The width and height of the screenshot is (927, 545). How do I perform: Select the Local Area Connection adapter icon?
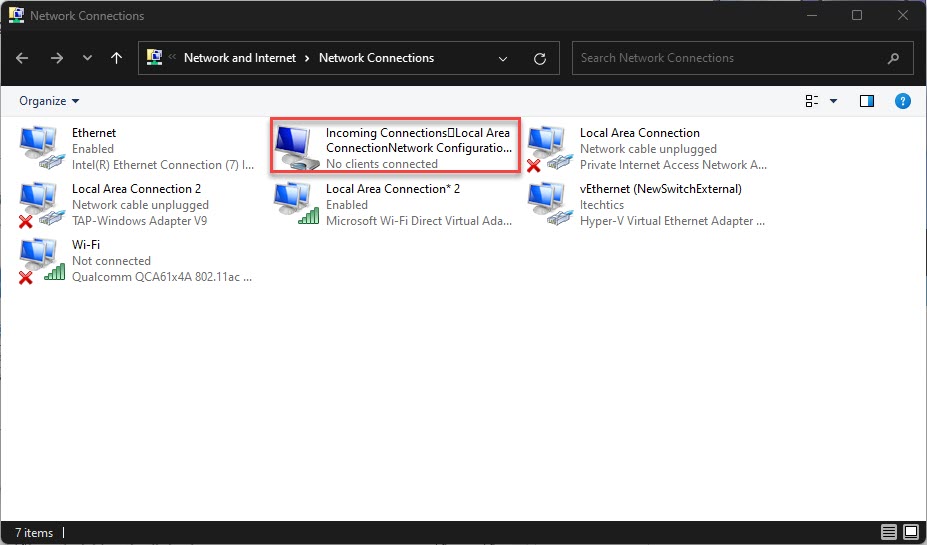coord(550,148)
